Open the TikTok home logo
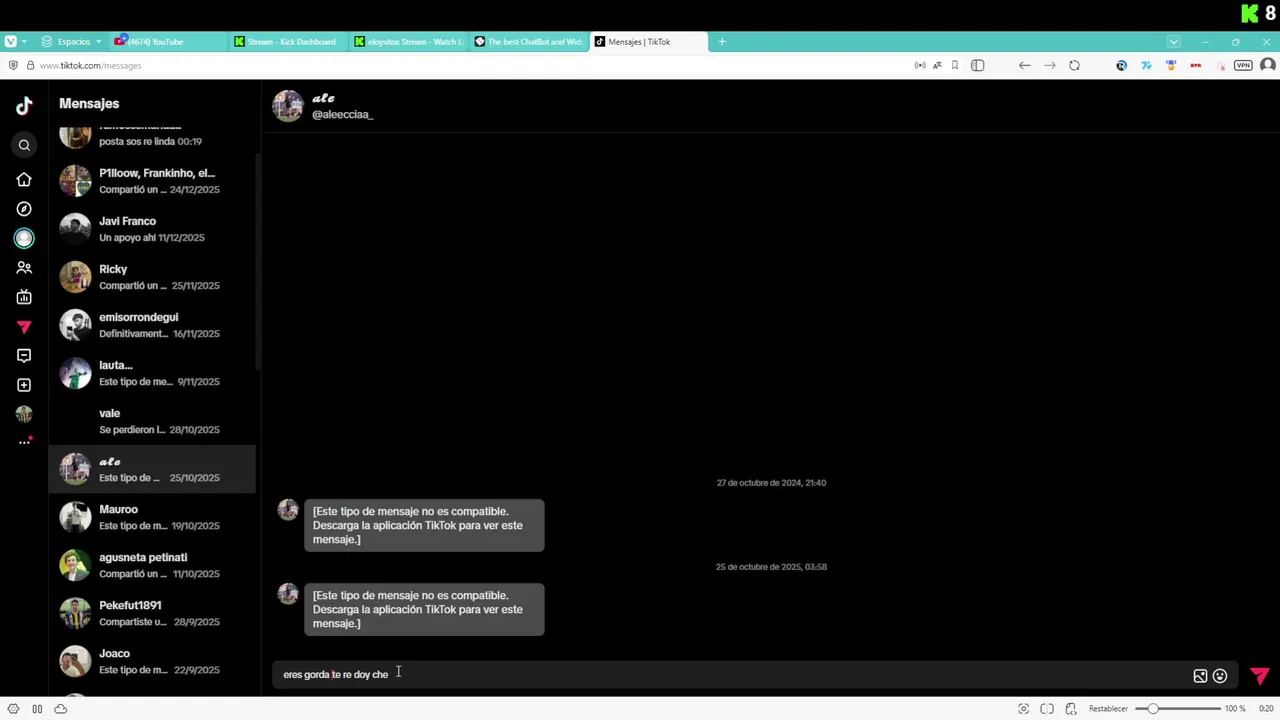The width and height of the screenshot is (1280, 720). (x=24, y=106)
